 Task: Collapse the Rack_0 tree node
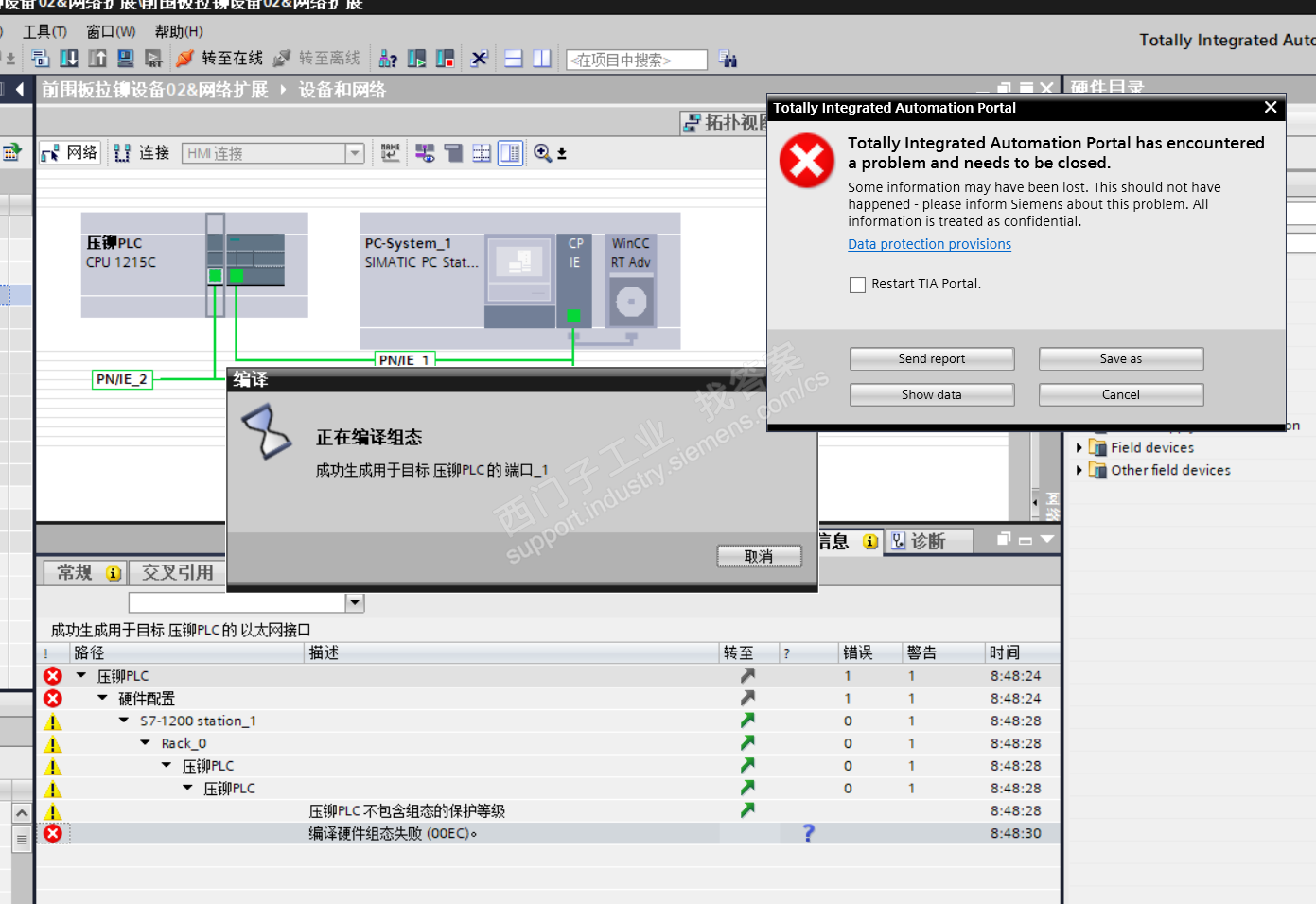pyautogui.click(x=145, y=743)
